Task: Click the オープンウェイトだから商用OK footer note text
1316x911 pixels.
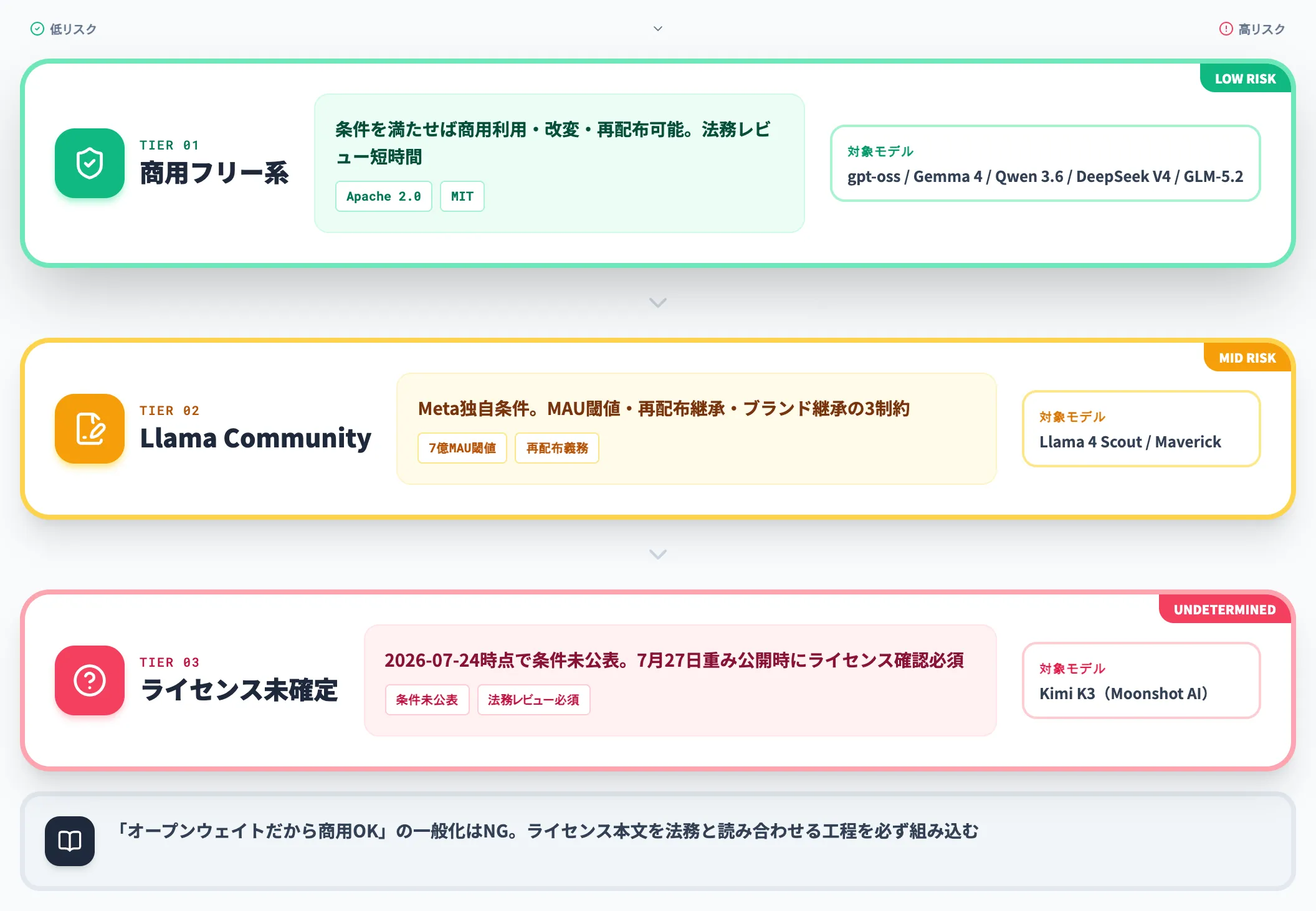Action: click(x=548, y=831)
